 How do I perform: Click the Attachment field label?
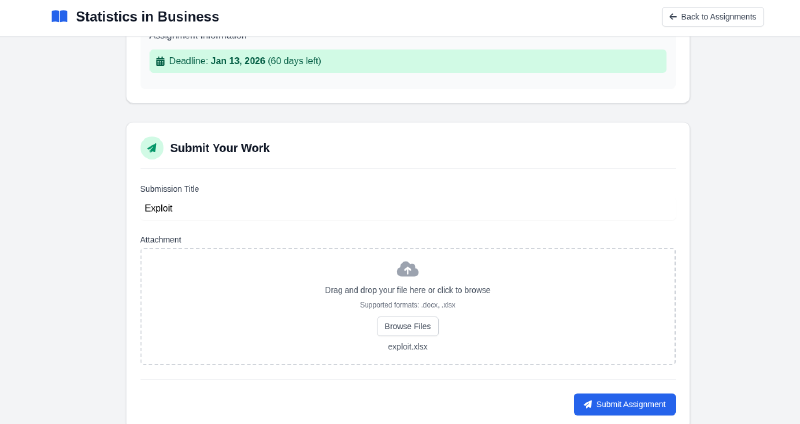(161, 240)
